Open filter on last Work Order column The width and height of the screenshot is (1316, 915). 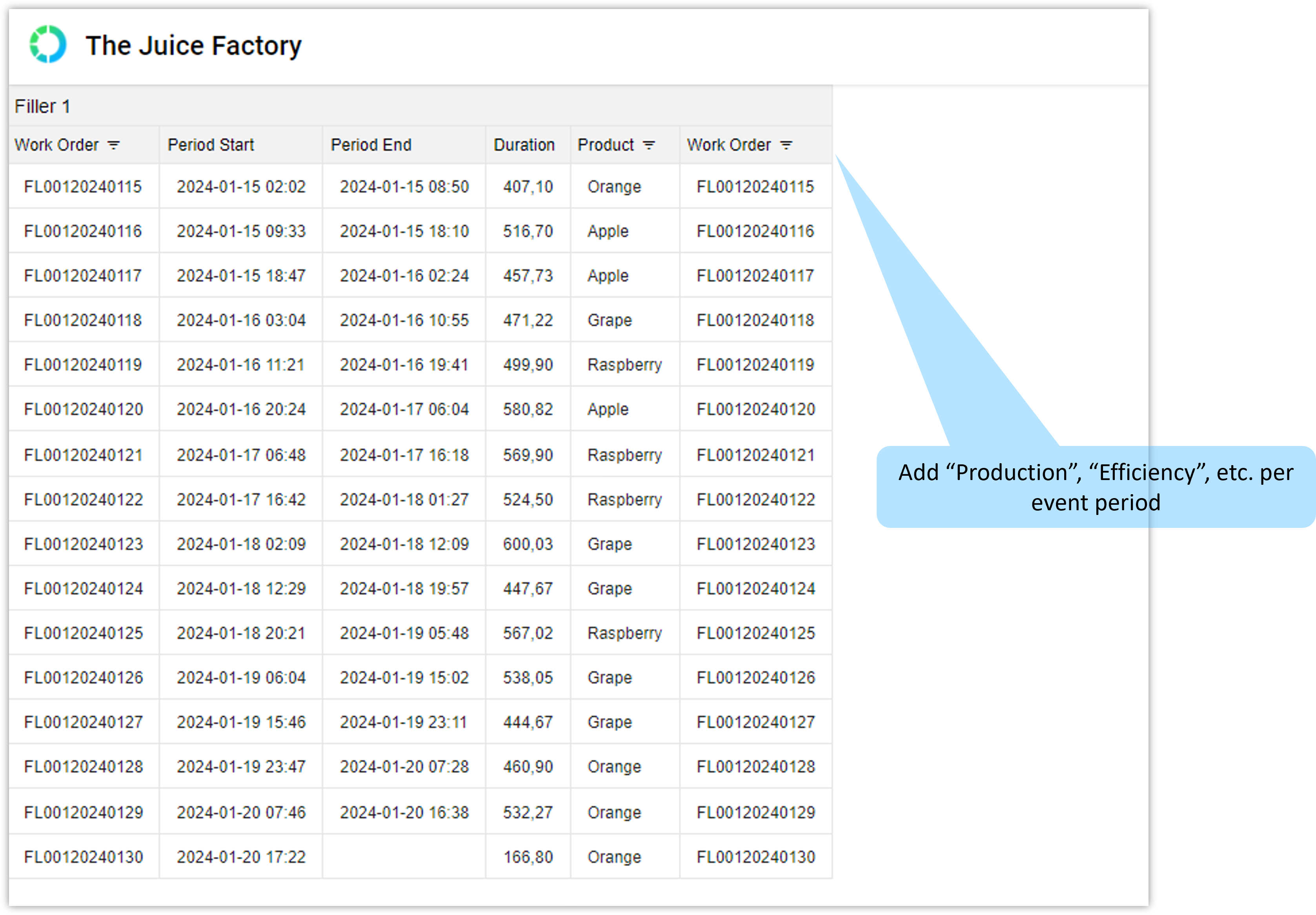[786, 145]
